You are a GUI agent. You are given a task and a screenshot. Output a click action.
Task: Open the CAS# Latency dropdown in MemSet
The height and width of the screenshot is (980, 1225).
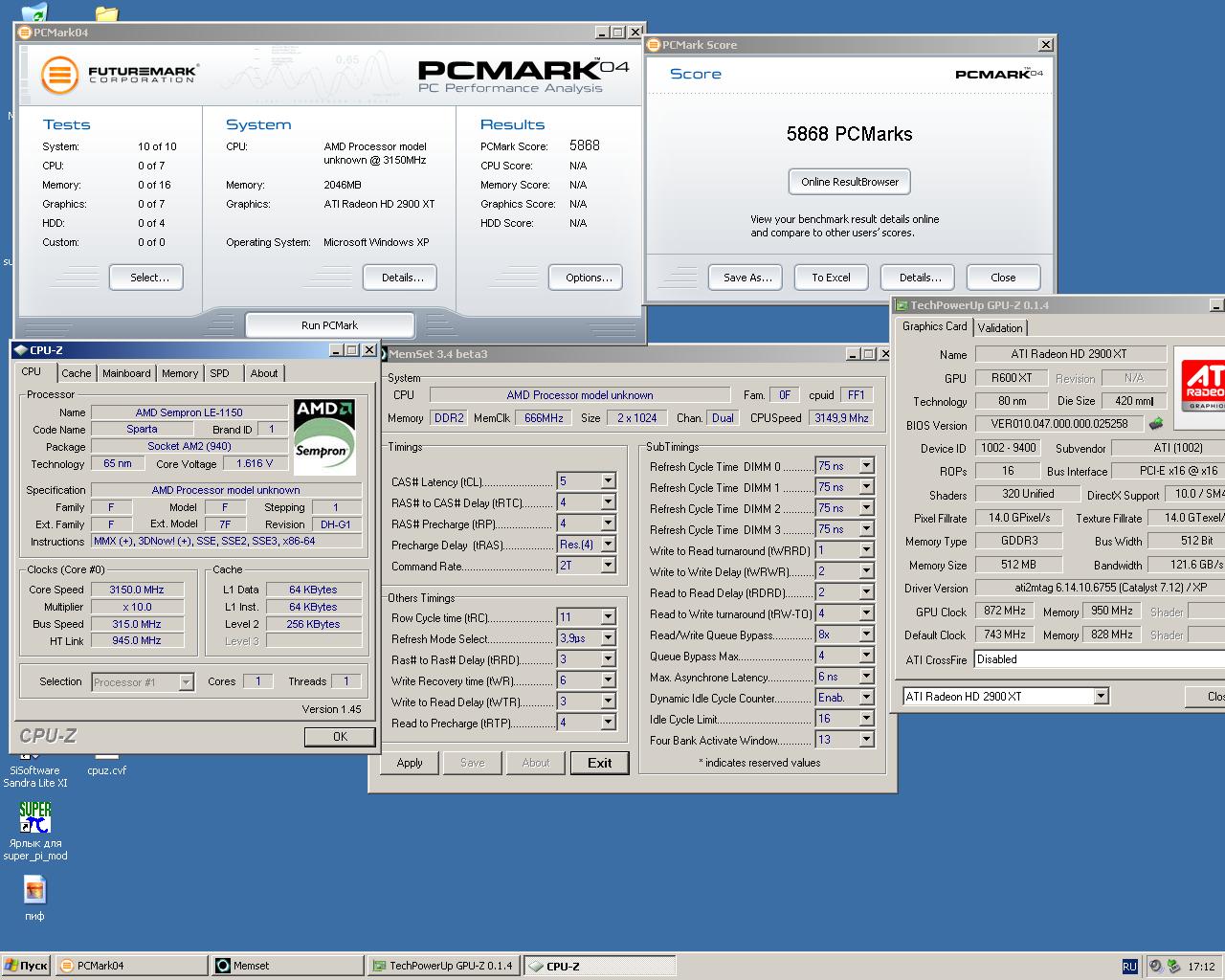[x=608, y=481]
